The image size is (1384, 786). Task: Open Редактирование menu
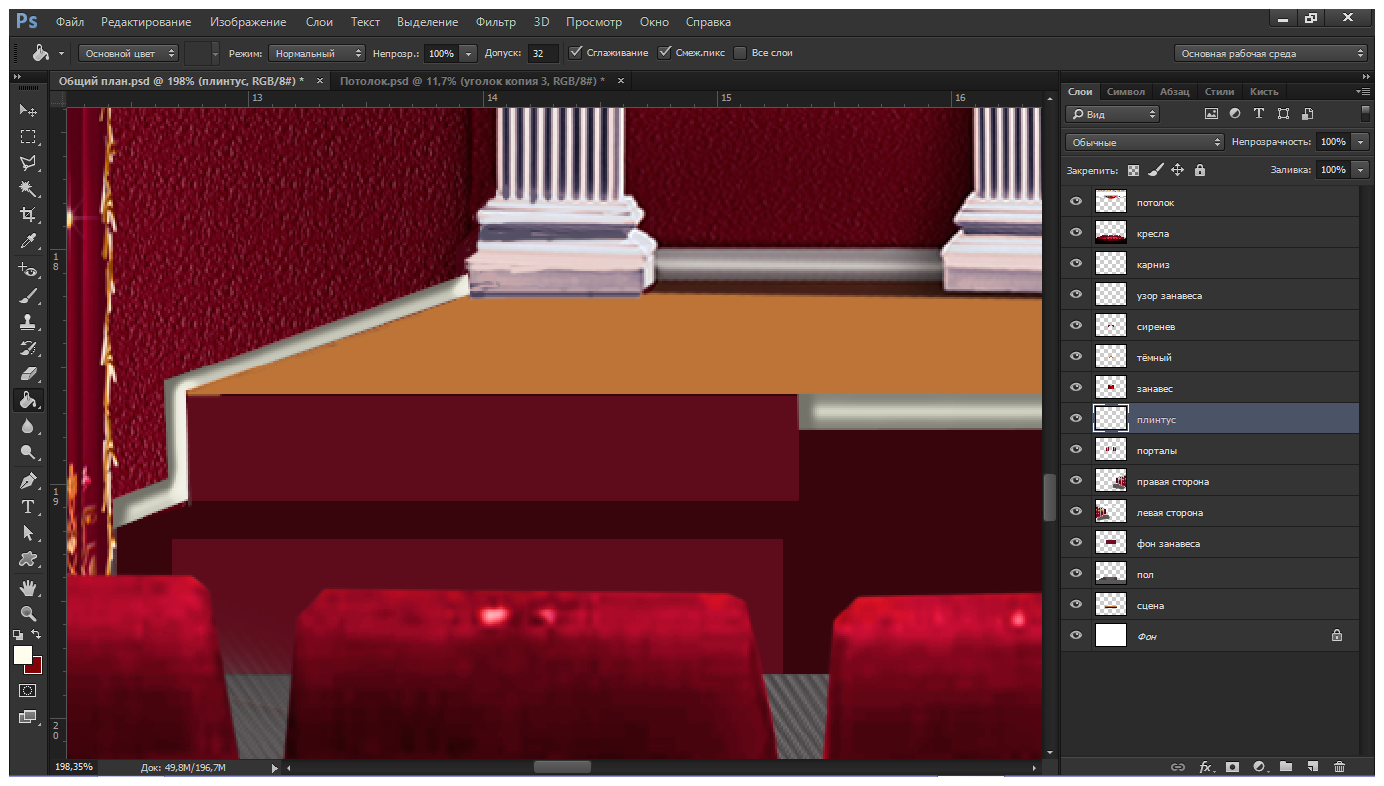click(x=148, y=22)
